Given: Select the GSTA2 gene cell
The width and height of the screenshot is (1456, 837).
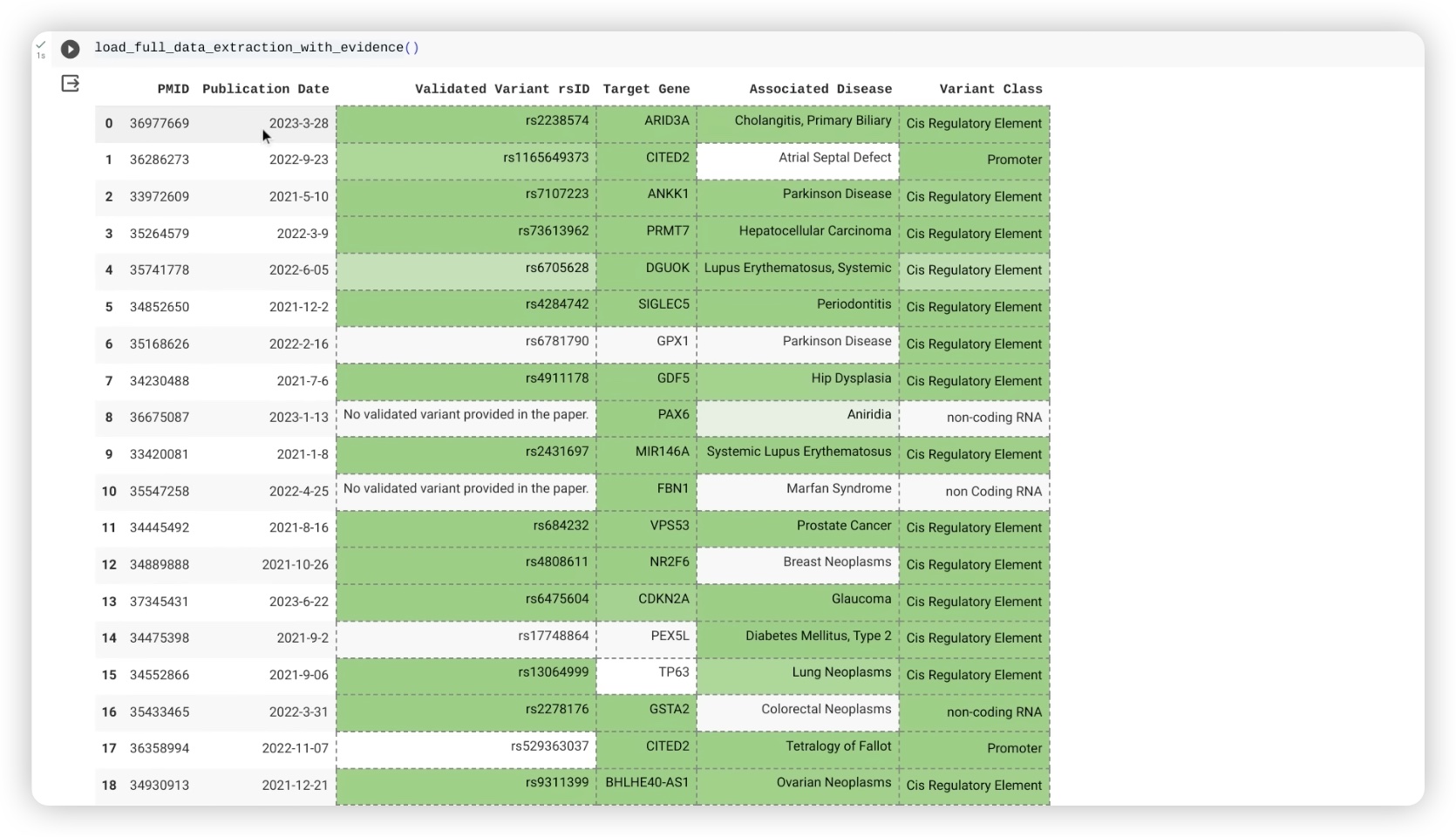Looking at the screenshot, I should click(x=647, y=712).
